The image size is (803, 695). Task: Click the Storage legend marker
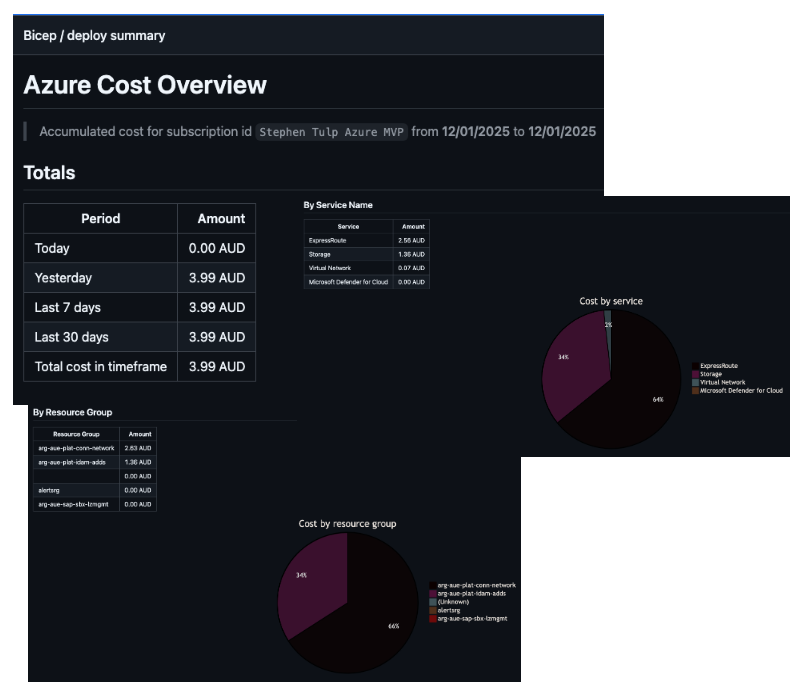pyautogui.click(x=694, y=374)
